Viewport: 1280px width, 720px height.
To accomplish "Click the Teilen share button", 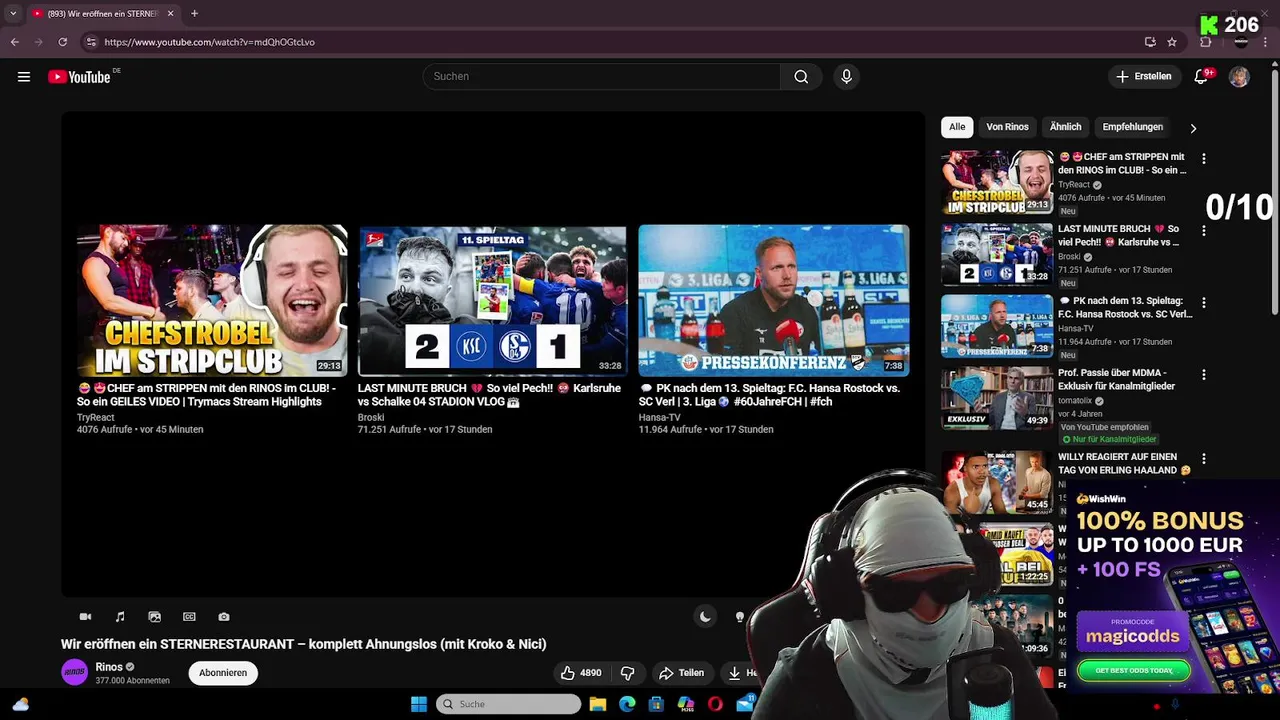I will pyautogui.click(x=681, y=673).
